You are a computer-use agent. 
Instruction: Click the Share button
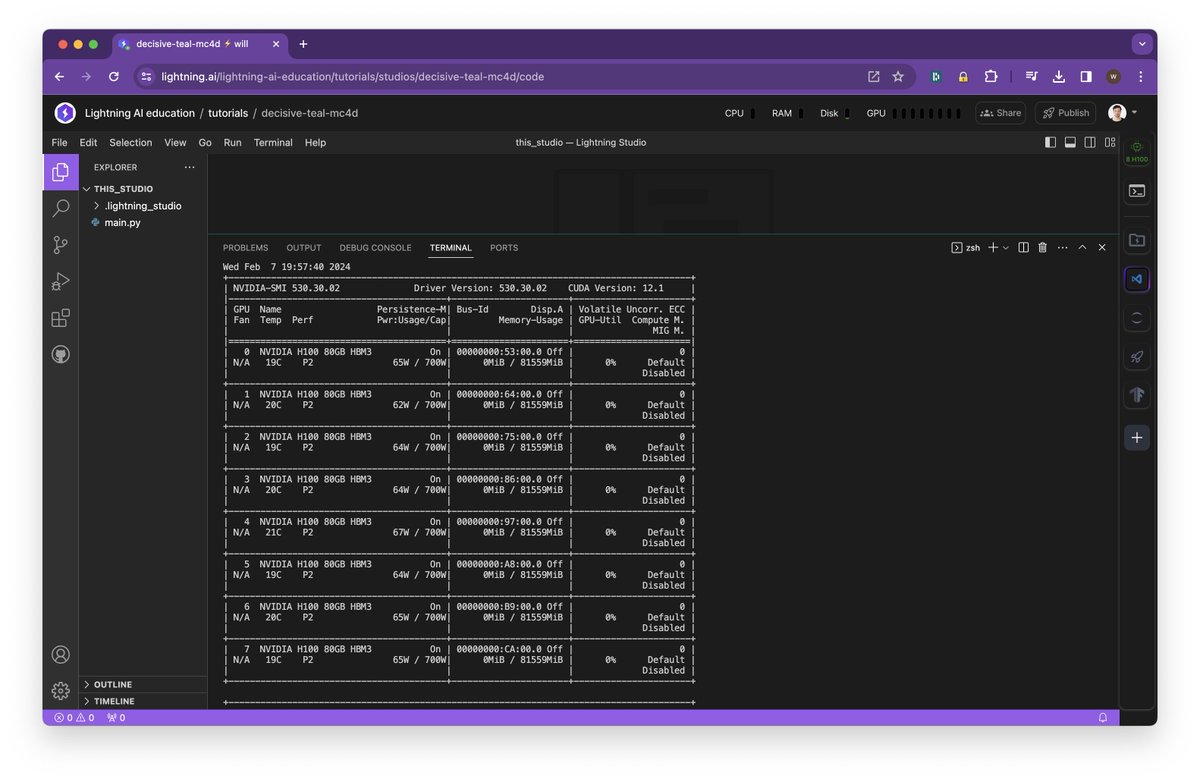click(x=1001, y=113)
